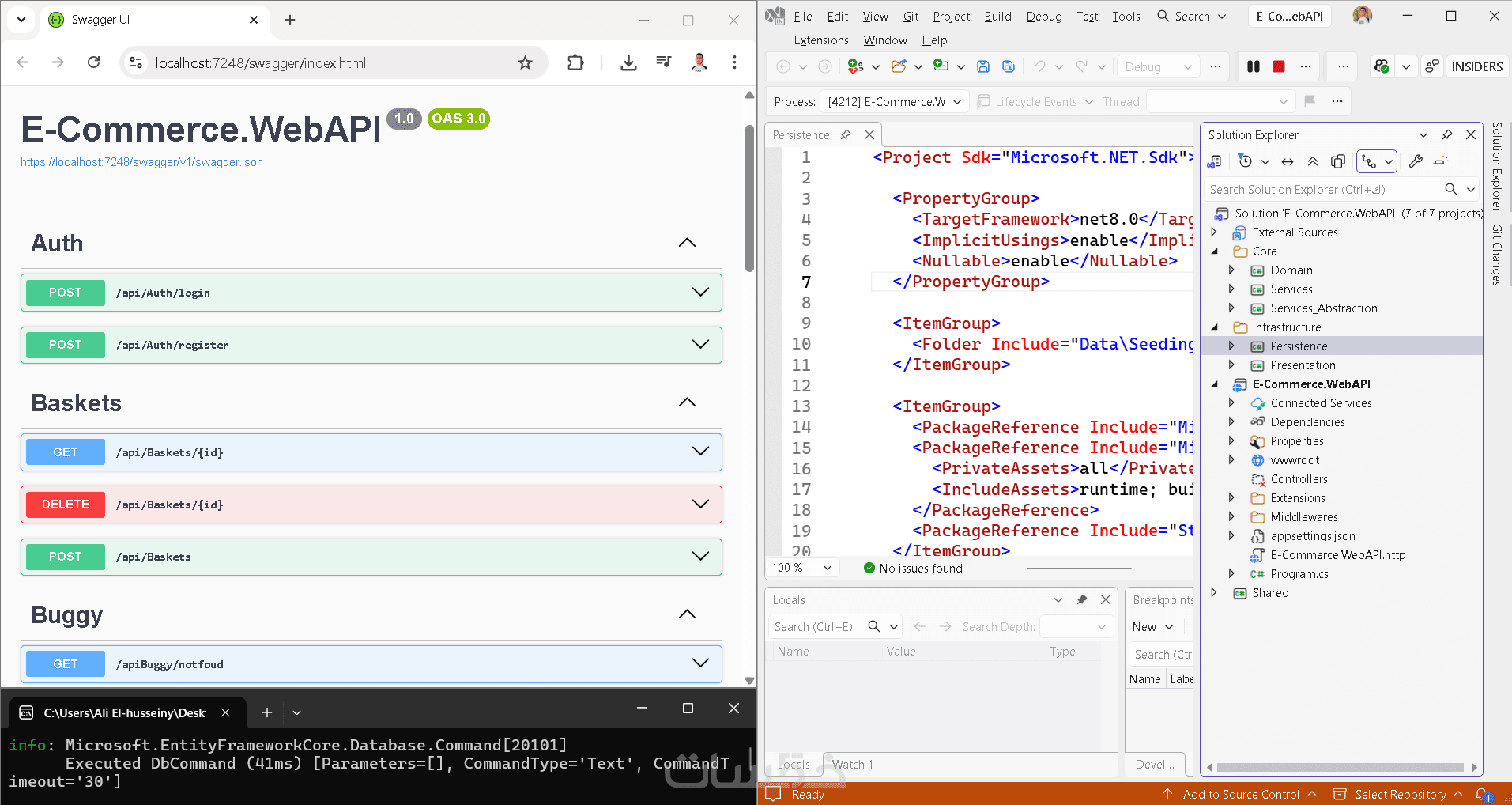
Task: Select appsettings.json in Solution Explorer
Action: 1312,535
